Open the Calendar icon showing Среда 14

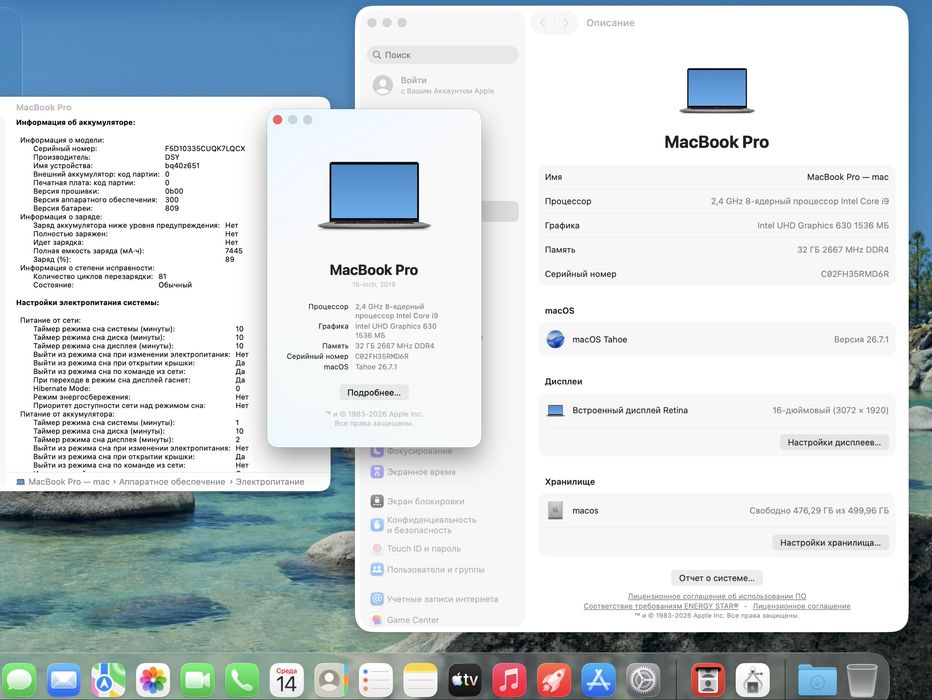tap(286, 680)
